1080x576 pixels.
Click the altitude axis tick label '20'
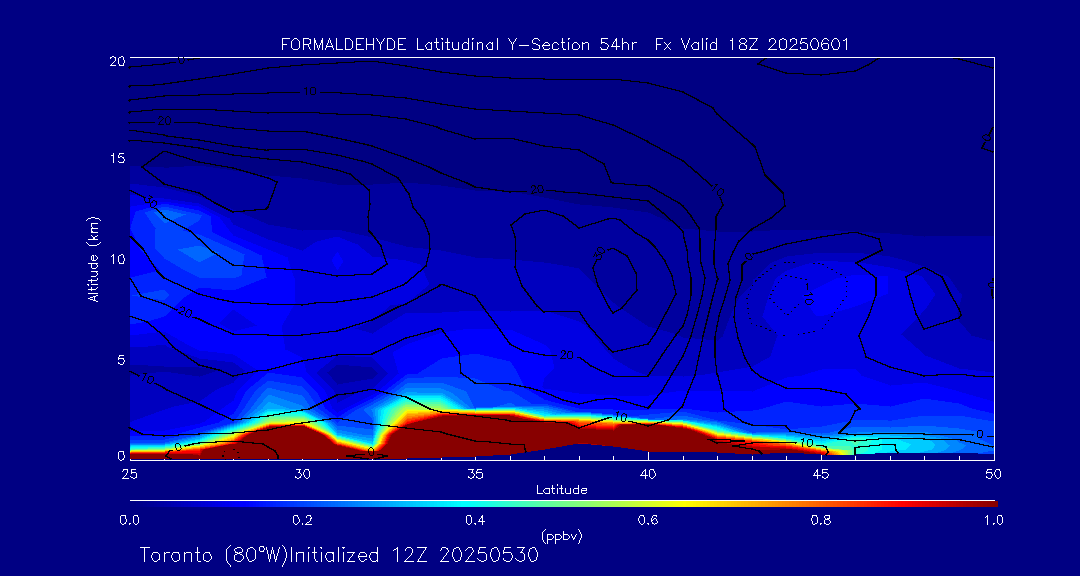(117, 61)
